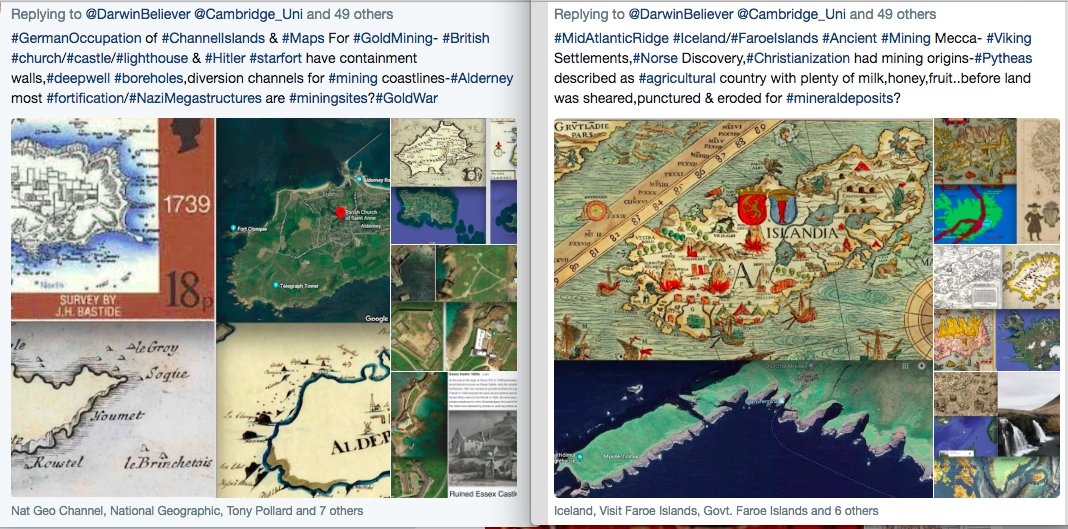Click the #Hitler hashtag
This screenshot has height=529, width=1068.
[224, 59]
